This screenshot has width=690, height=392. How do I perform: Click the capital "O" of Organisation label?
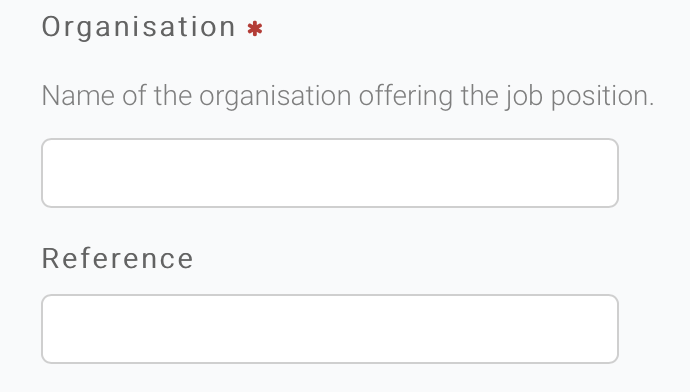click(x=51, y=27)
